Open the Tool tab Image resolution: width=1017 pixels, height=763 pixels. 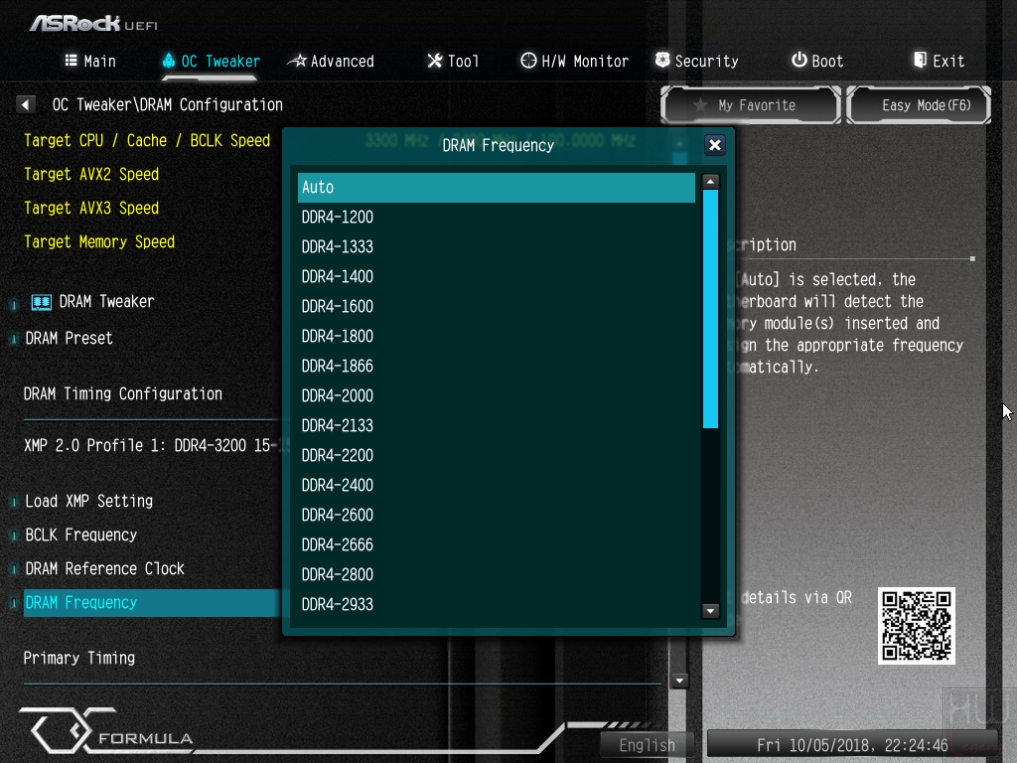tap(453, 61)
